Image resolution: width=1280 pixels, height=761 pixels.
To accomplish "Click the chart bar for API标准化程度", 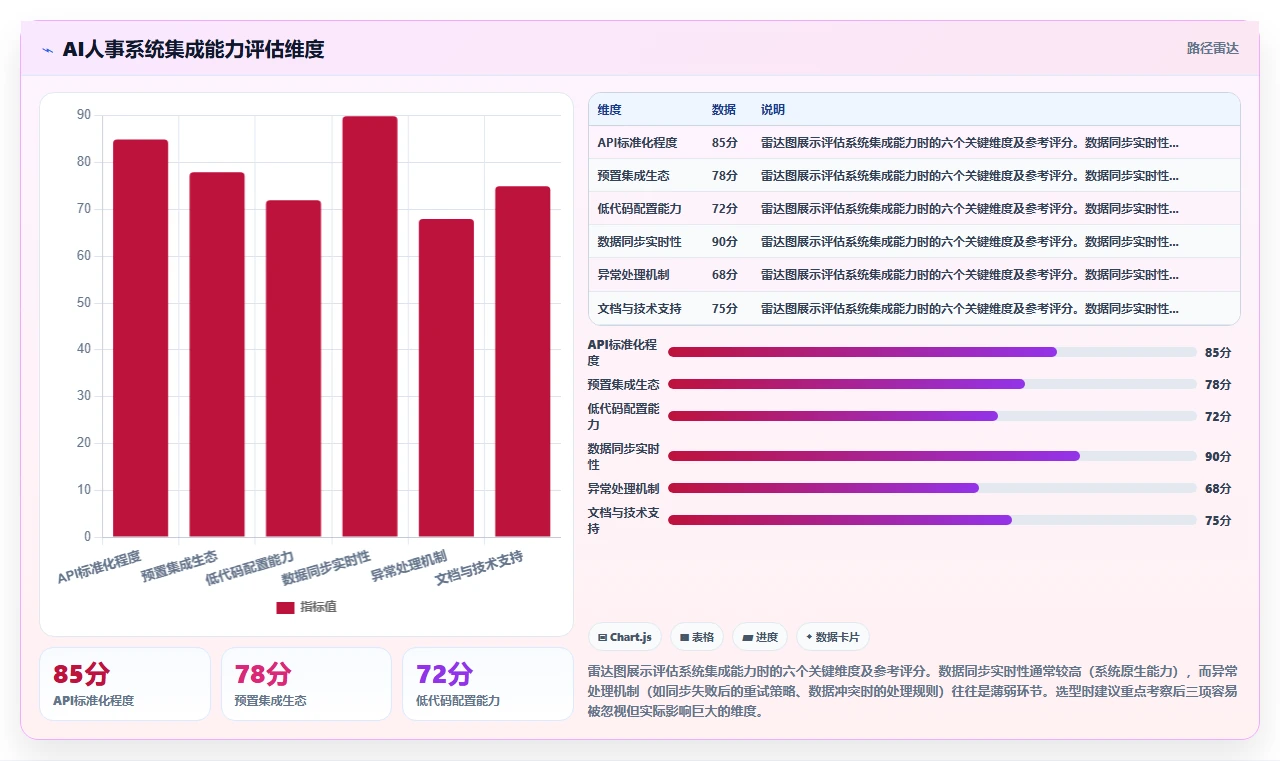I will point(140,338).
